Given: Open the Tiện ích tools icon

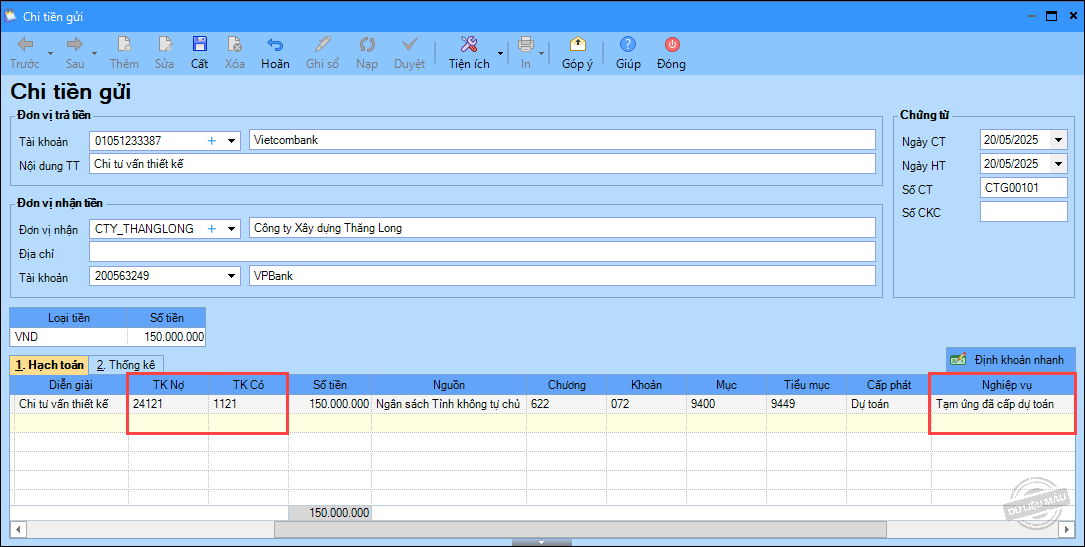Looking at the screenshot, I should [x=468, y=45].
